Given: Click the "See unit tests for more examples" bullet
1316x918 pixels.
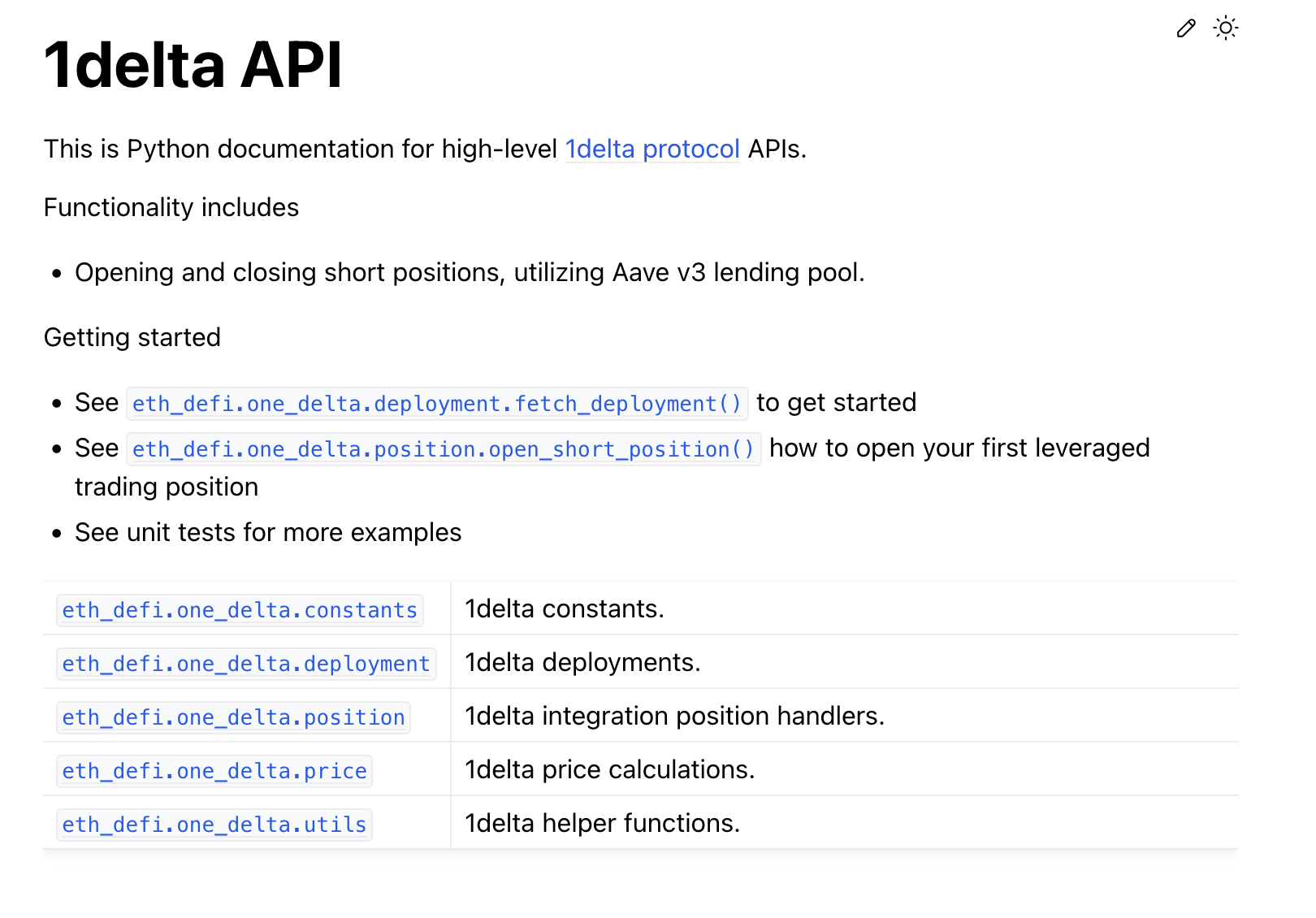Looking at the screenshot, I should [268, 533].
